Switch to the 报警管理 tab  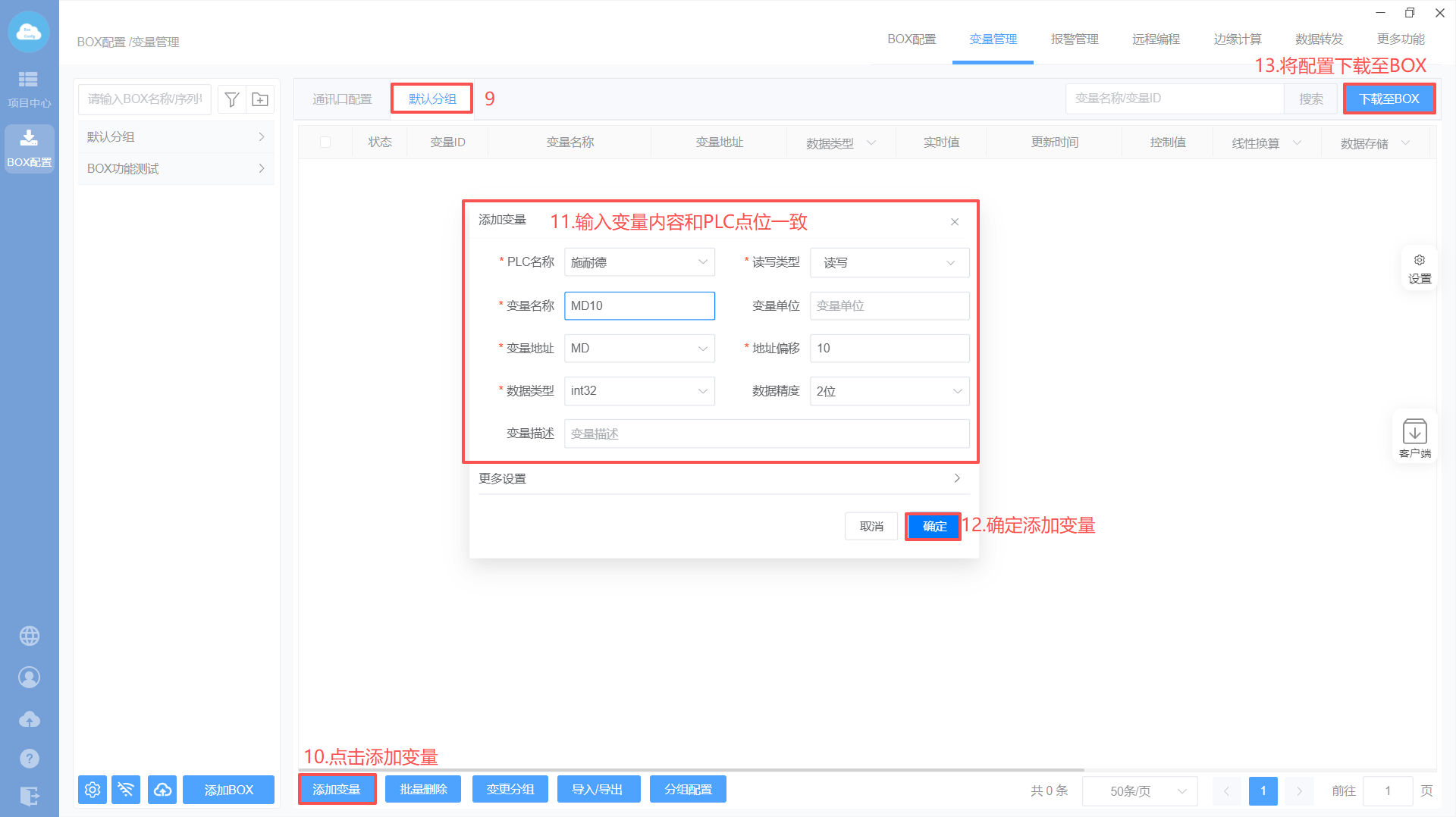pyautogui.click(x=1074, y=39)
